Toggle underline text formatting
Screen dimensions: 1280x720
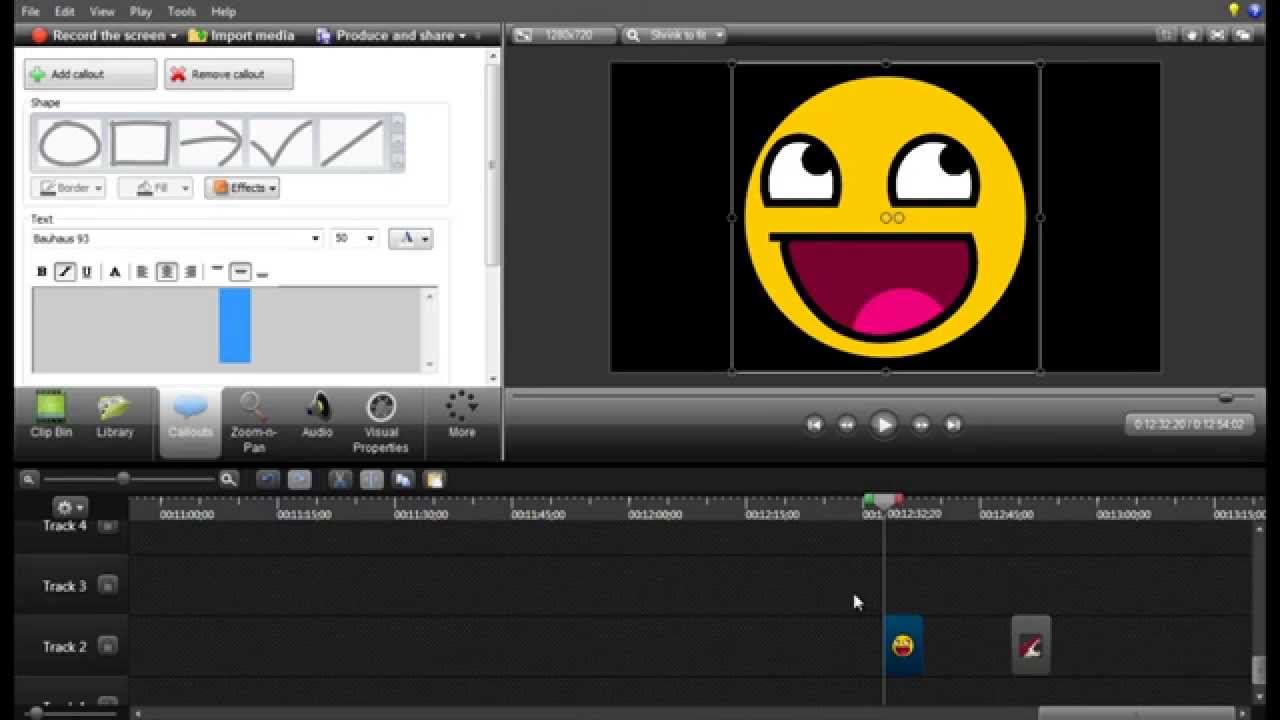[x=87, y=272]
